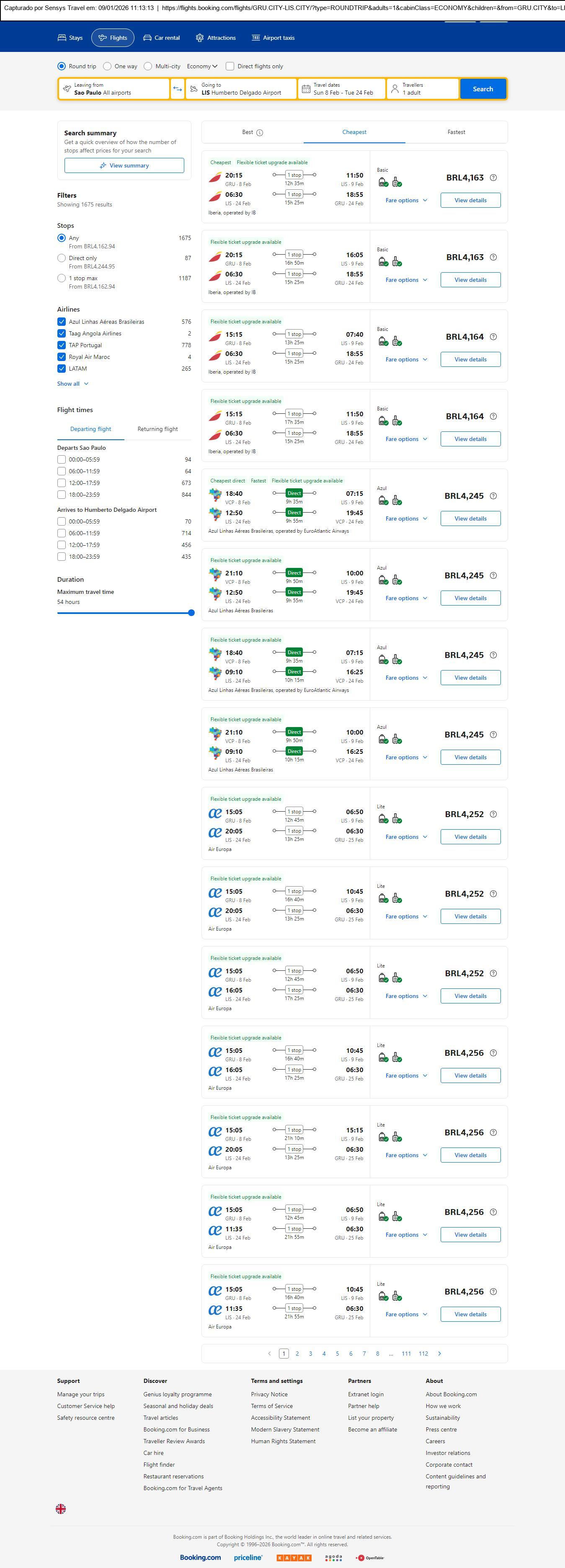Uncheck the TAP Portugal airline filter

[62, 345]
